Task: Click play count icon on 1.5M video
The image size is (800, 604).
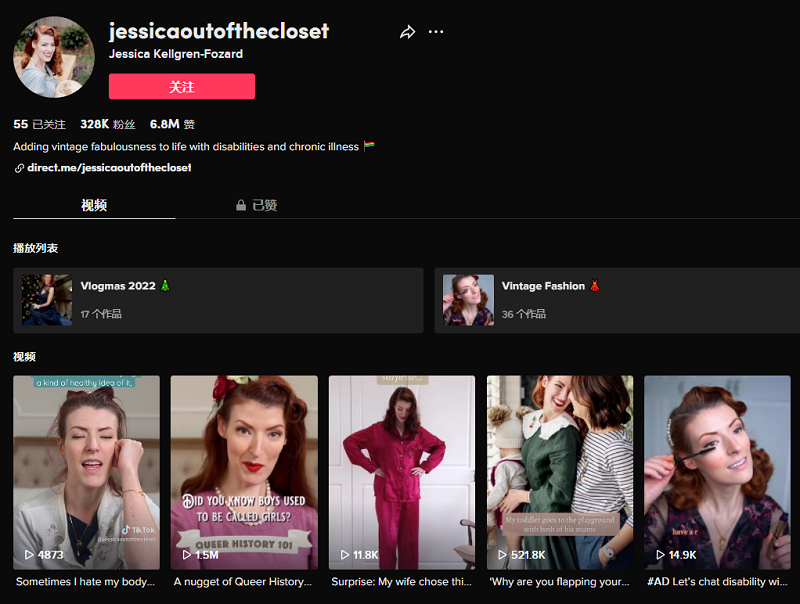Action: [187, 554]
